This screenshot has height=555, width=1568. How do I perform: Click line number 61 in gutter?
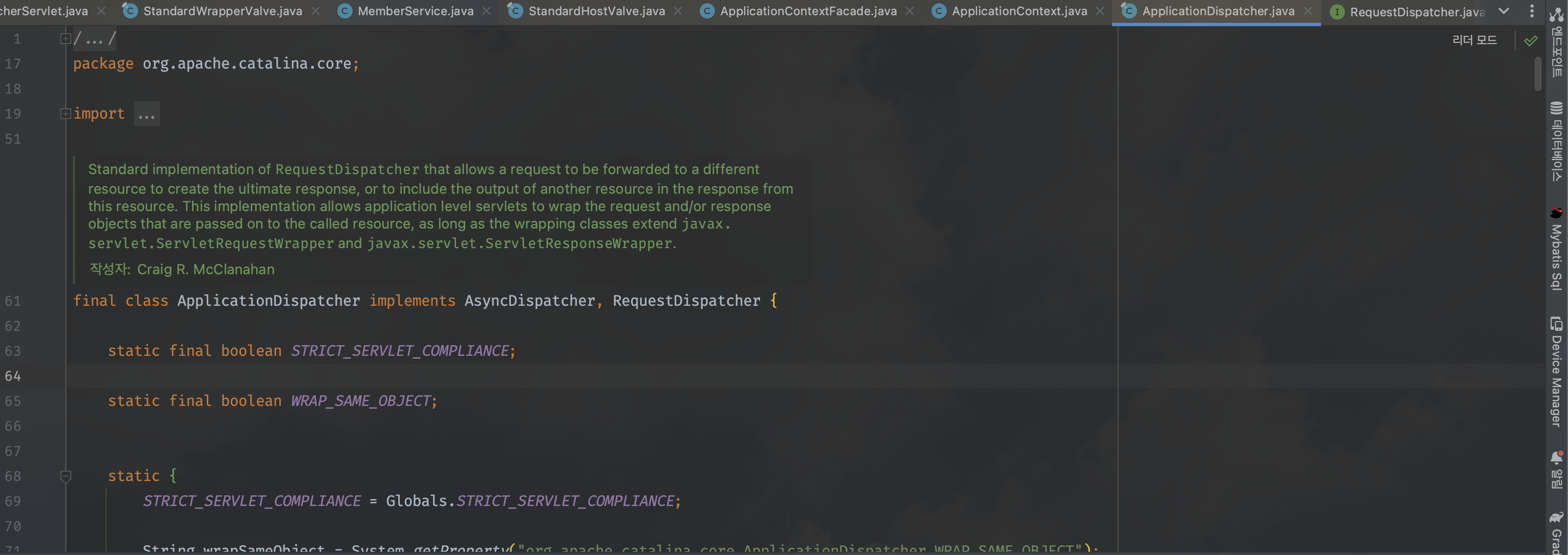[13, 301]
